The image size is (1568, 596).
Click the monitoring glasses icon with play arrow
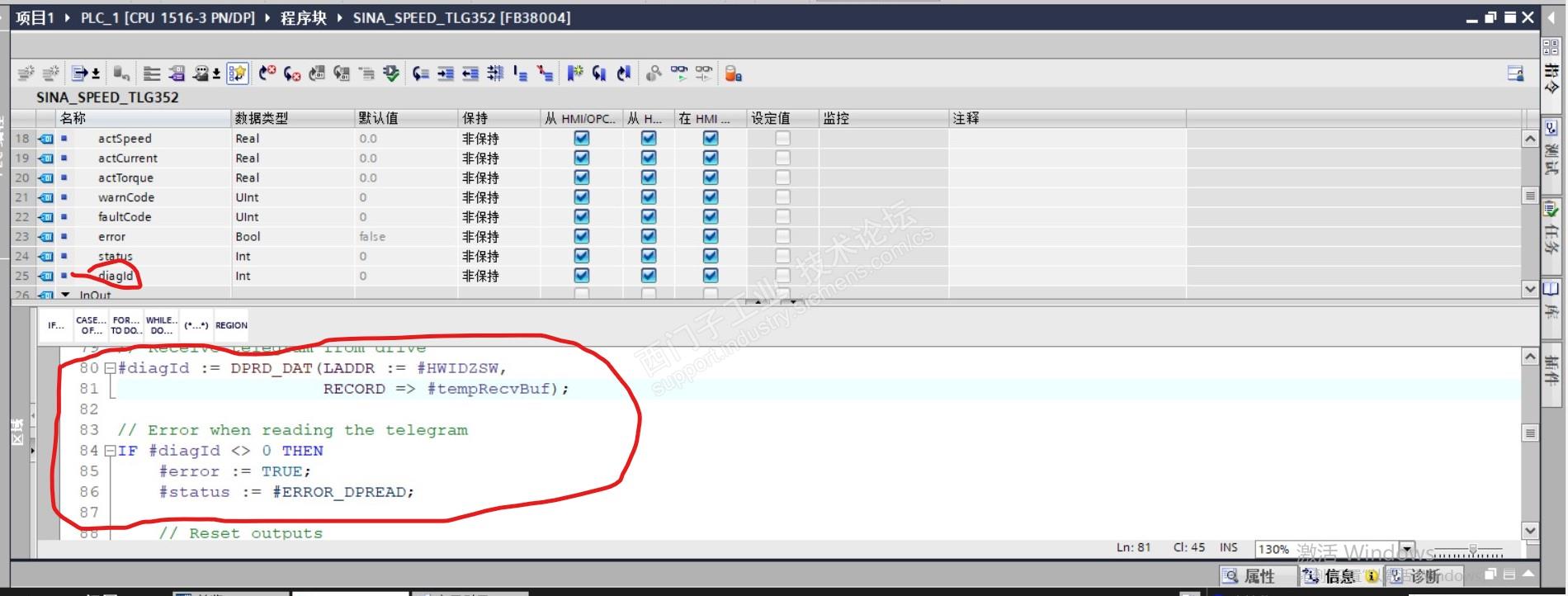678,74
